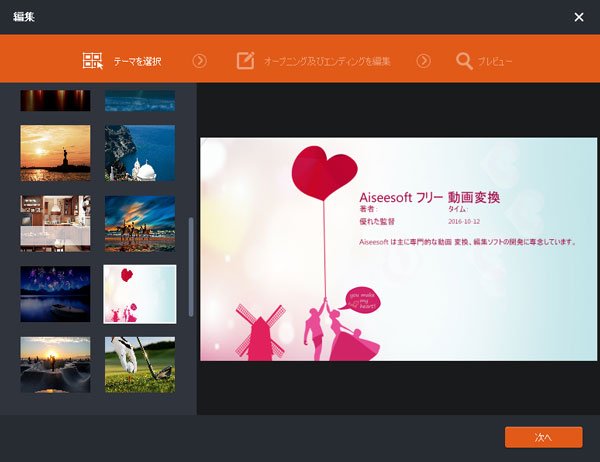This screenshot has height=462, width=600.
Task: Click the theme list vertical scrollbar
Action: tap(190, 266)
